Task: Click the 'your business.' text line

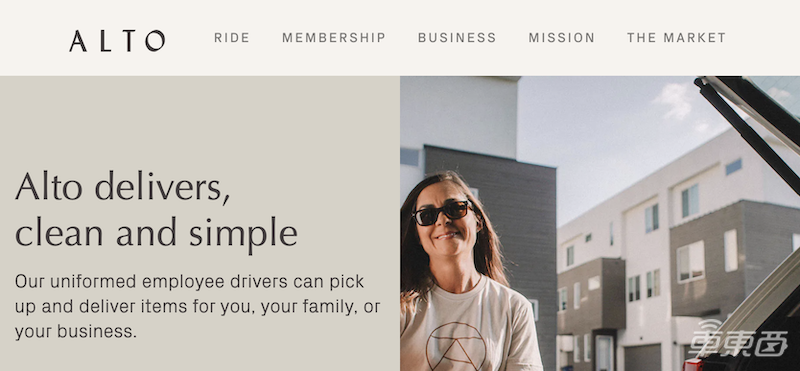Action: [x=76, y=332]
